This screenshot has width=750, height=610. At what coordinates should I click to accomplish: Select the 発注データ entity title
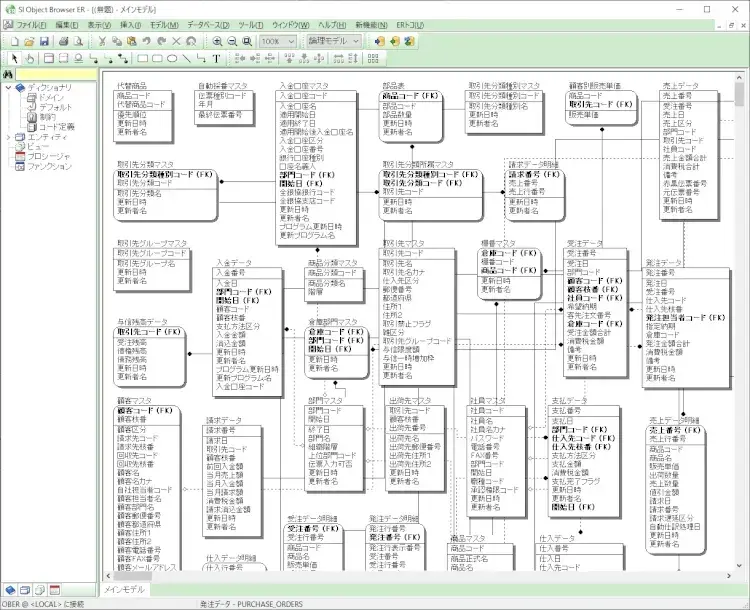(663, 263)
